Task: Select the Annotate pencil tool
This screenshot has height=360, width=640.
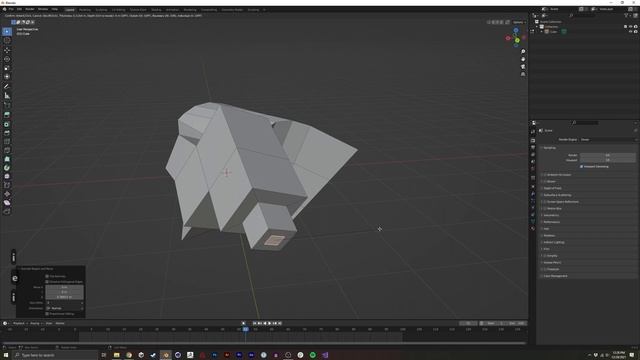Action: [7, 86]
